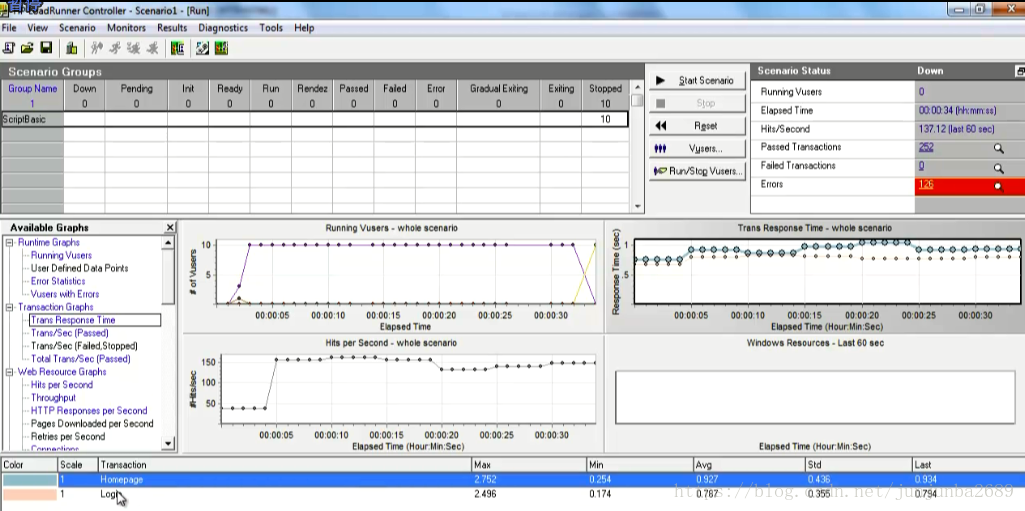This screenshot has height=511, width=1025.
Task: Open the 252 passed transactions link
Action: click(926, 148)
